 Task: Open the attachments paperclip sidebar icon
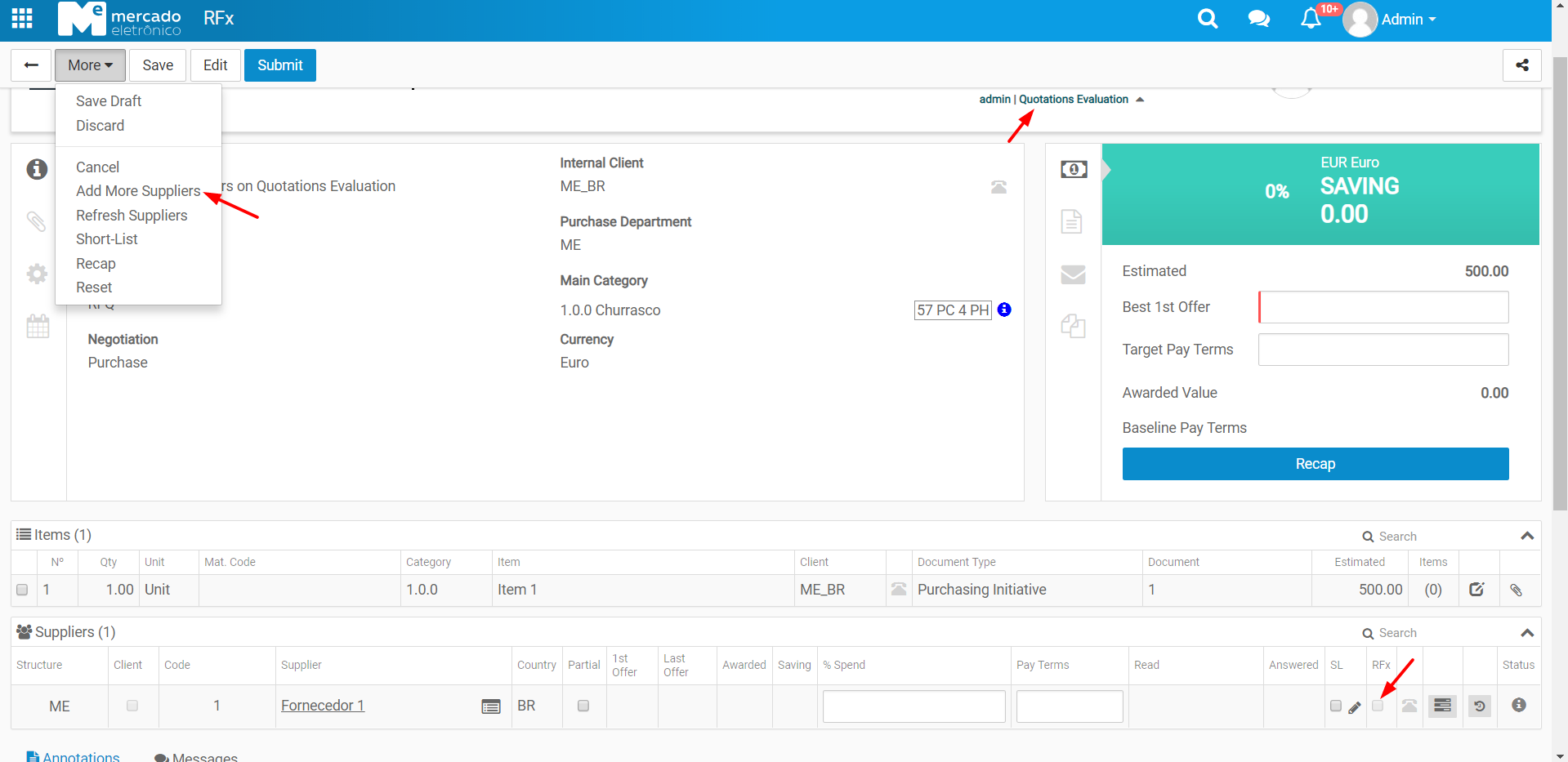click(37, 221)
